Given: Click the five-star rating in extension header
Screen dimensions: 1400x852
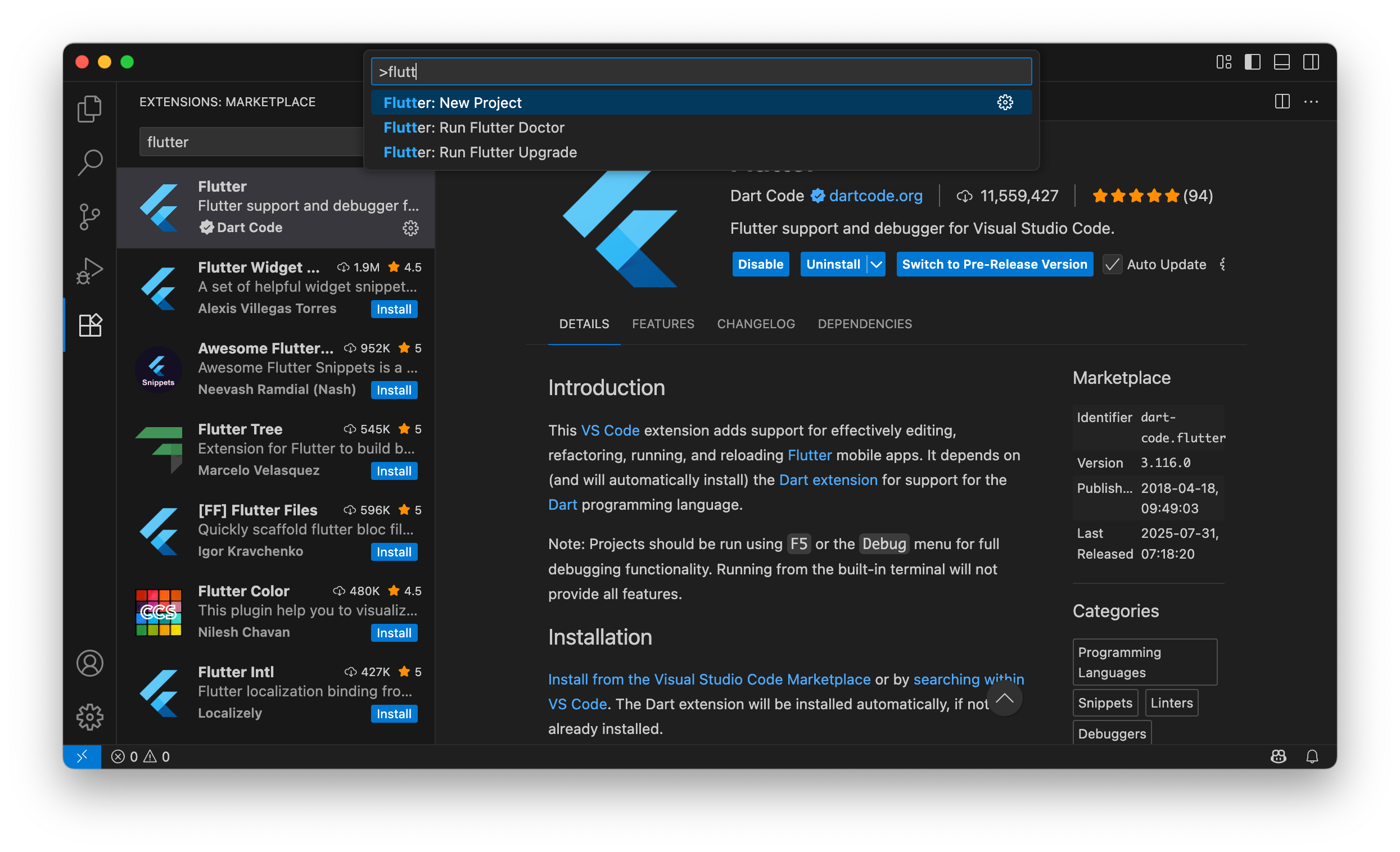Looking at the screenshot, I should pos(1135,196).
